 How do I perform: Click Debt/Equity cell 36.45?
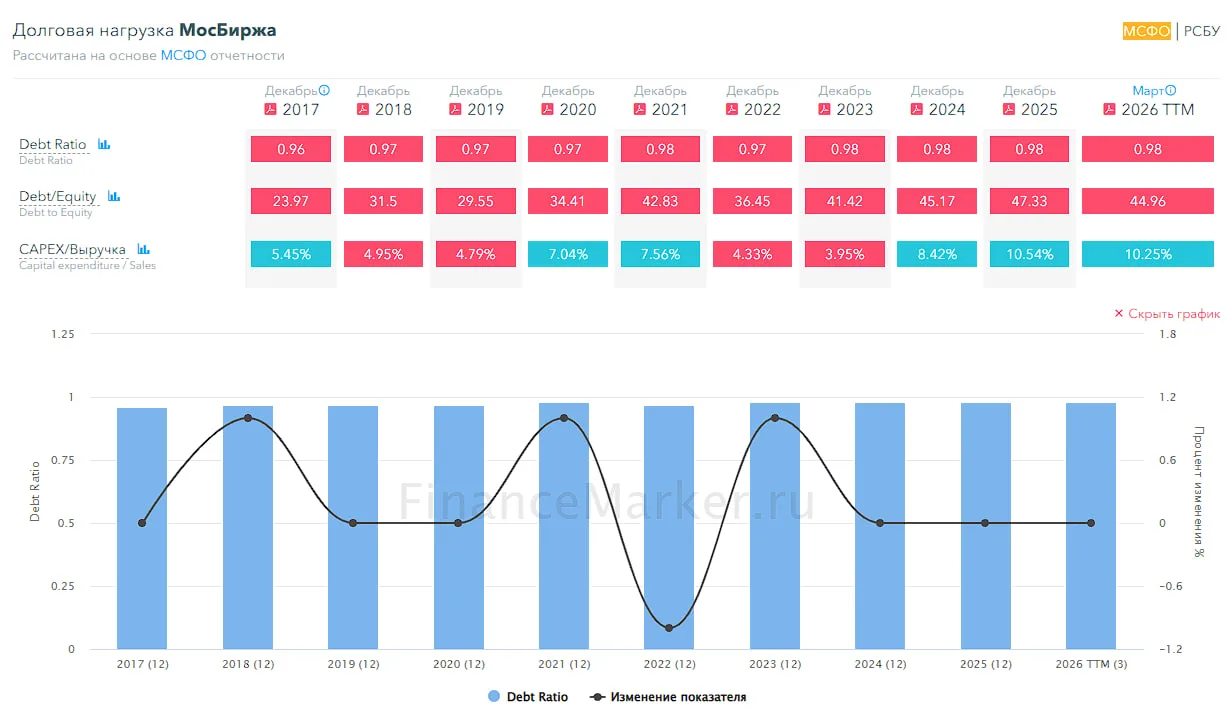[753, 201]
